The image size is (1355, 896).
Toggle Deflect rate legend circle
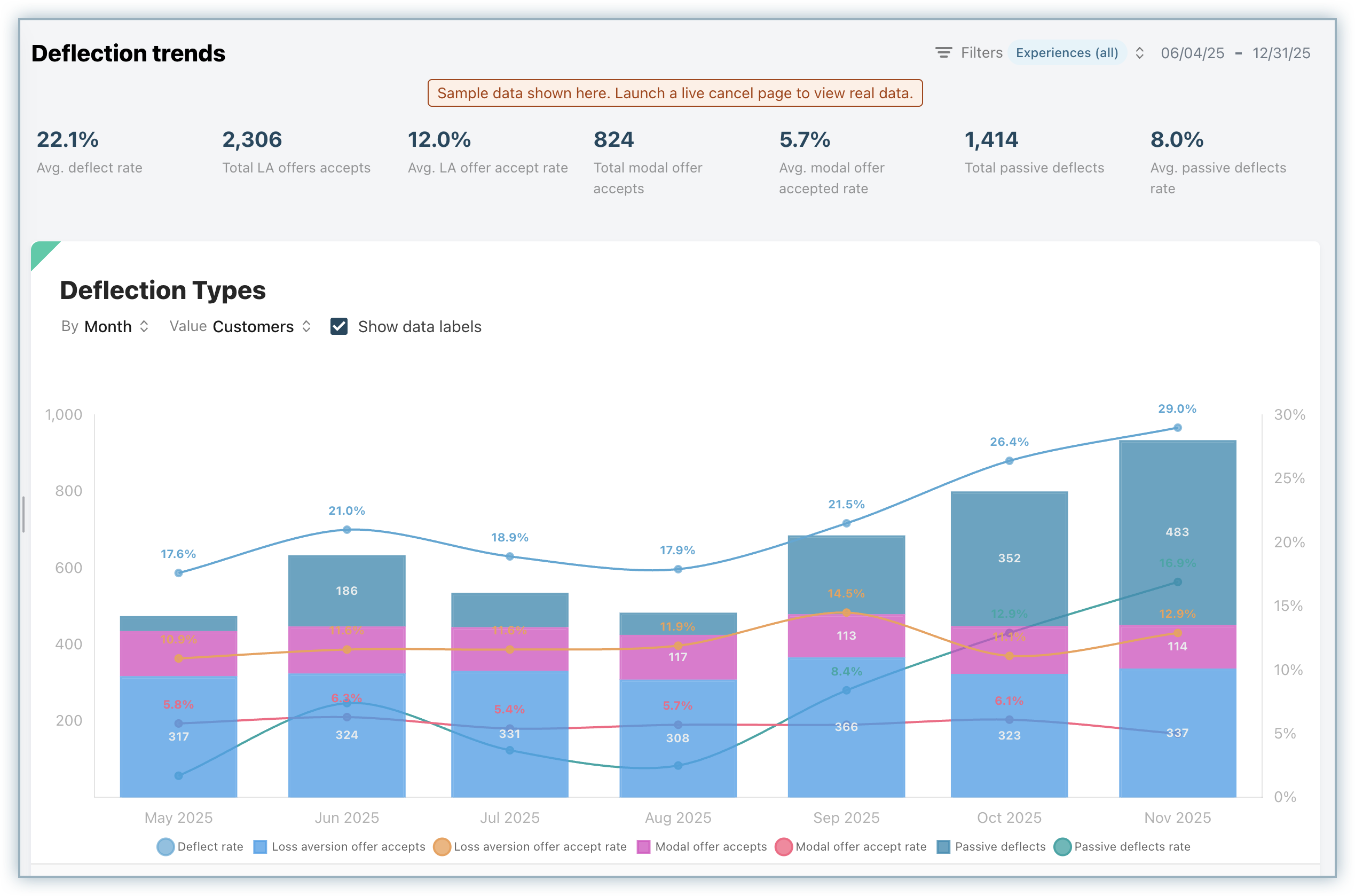coord(165,846)
